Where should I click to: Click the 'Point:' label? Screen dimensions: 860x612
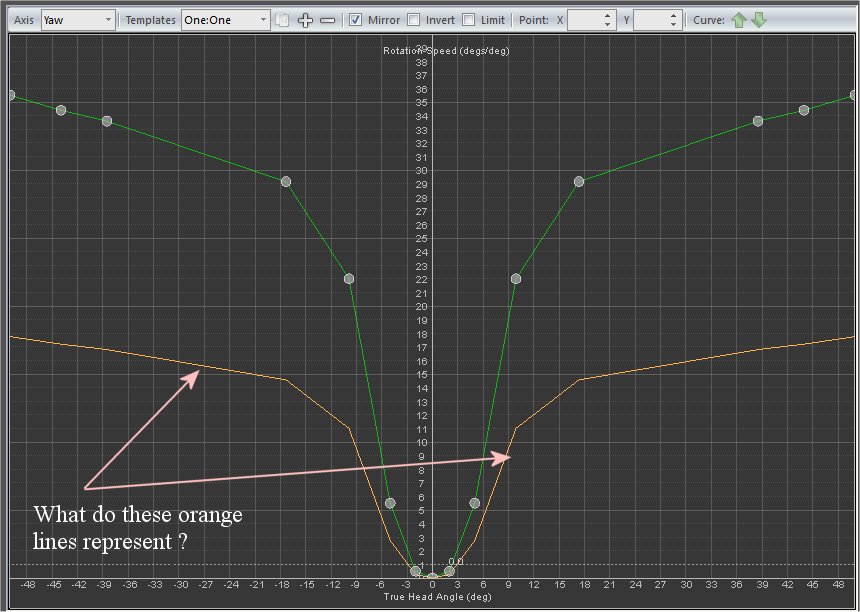534,20
